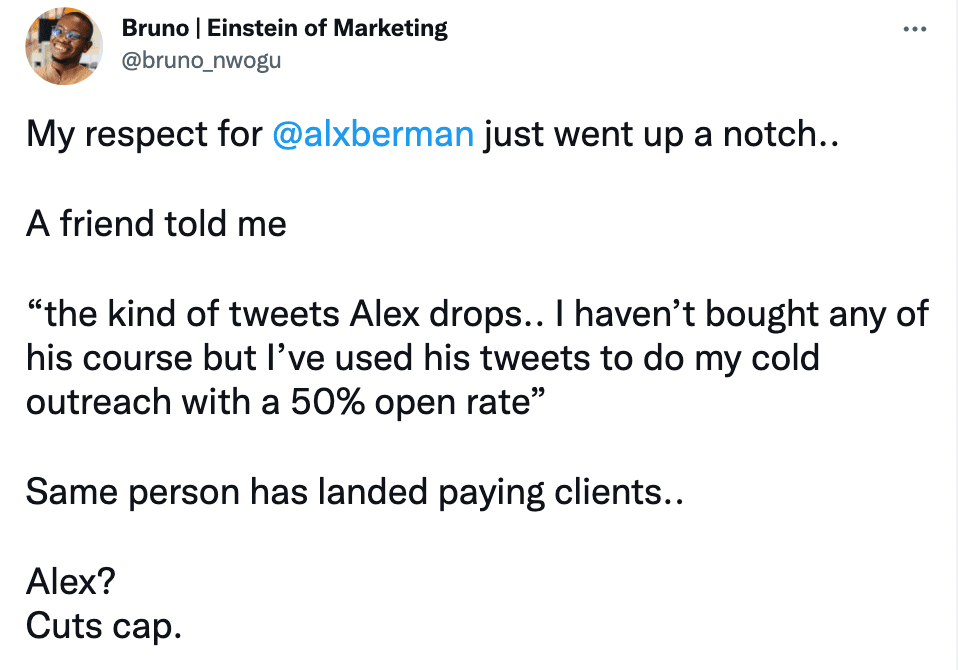The height and width of the screenshot is (670, 968).
Task: Click the words "paying clients.."
Action: coord(561,492)
